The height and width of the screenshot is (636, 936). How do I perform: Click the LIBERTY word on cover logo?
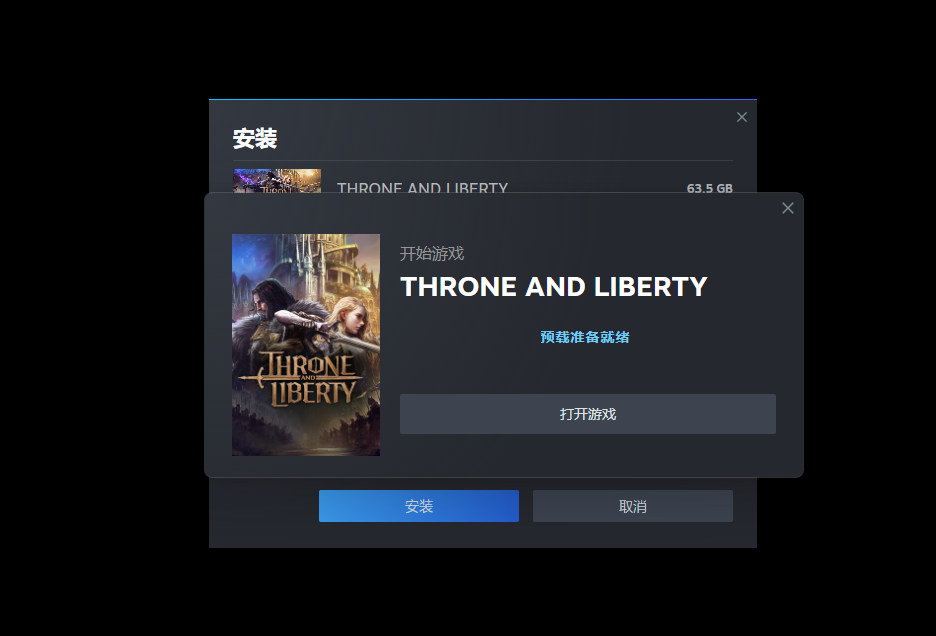313,394
